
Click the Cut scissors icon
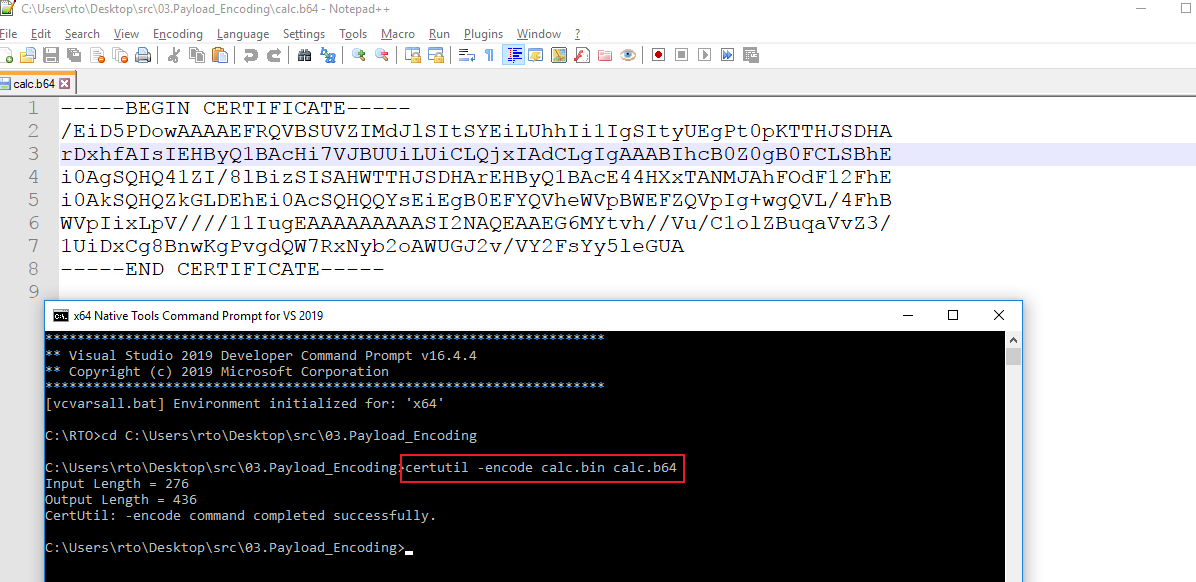click(x=173, y=56)
